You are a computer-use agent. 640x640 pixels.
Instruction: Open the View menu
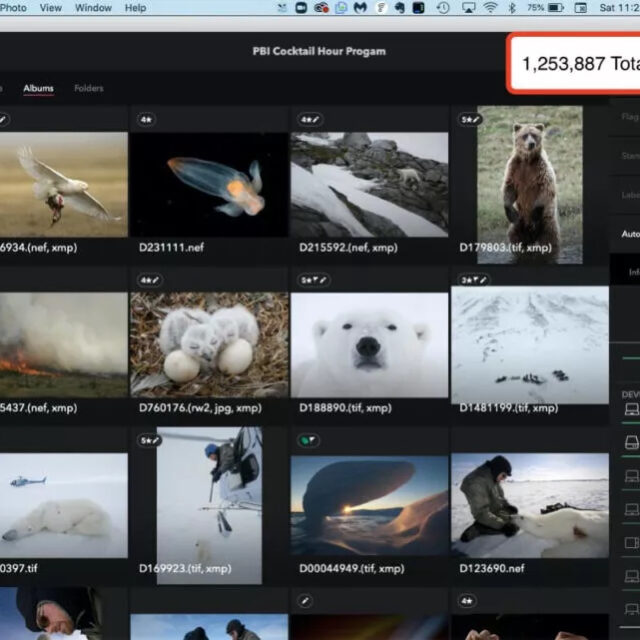click(x=51, y=8)
